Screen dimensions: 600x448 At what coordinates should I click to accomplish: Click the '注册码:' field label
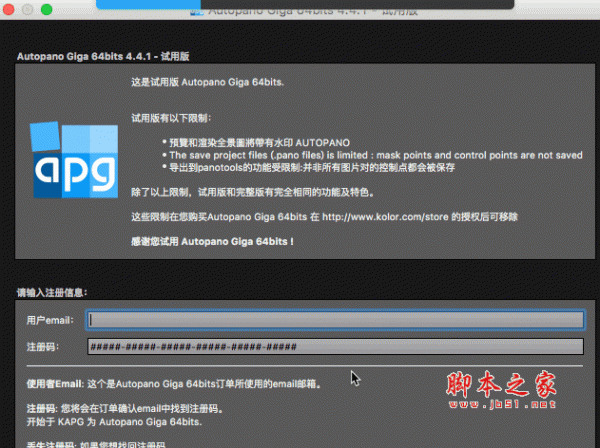[x=42, y=347]
